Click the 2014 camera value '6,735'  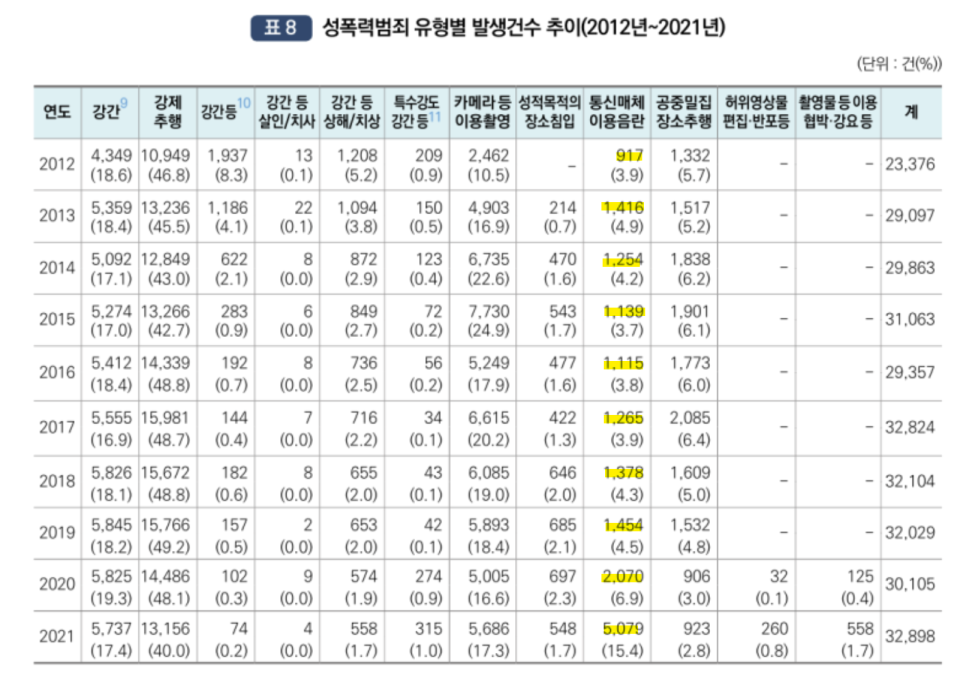tap(489, 260)
